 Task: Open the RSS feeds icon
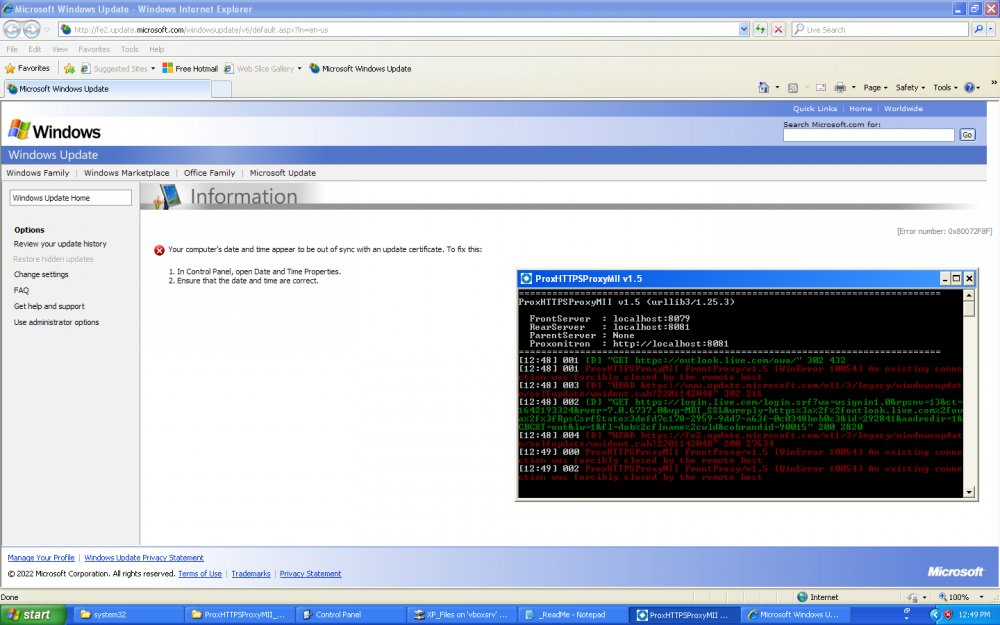pyautogui.click(x=791, y=87)
